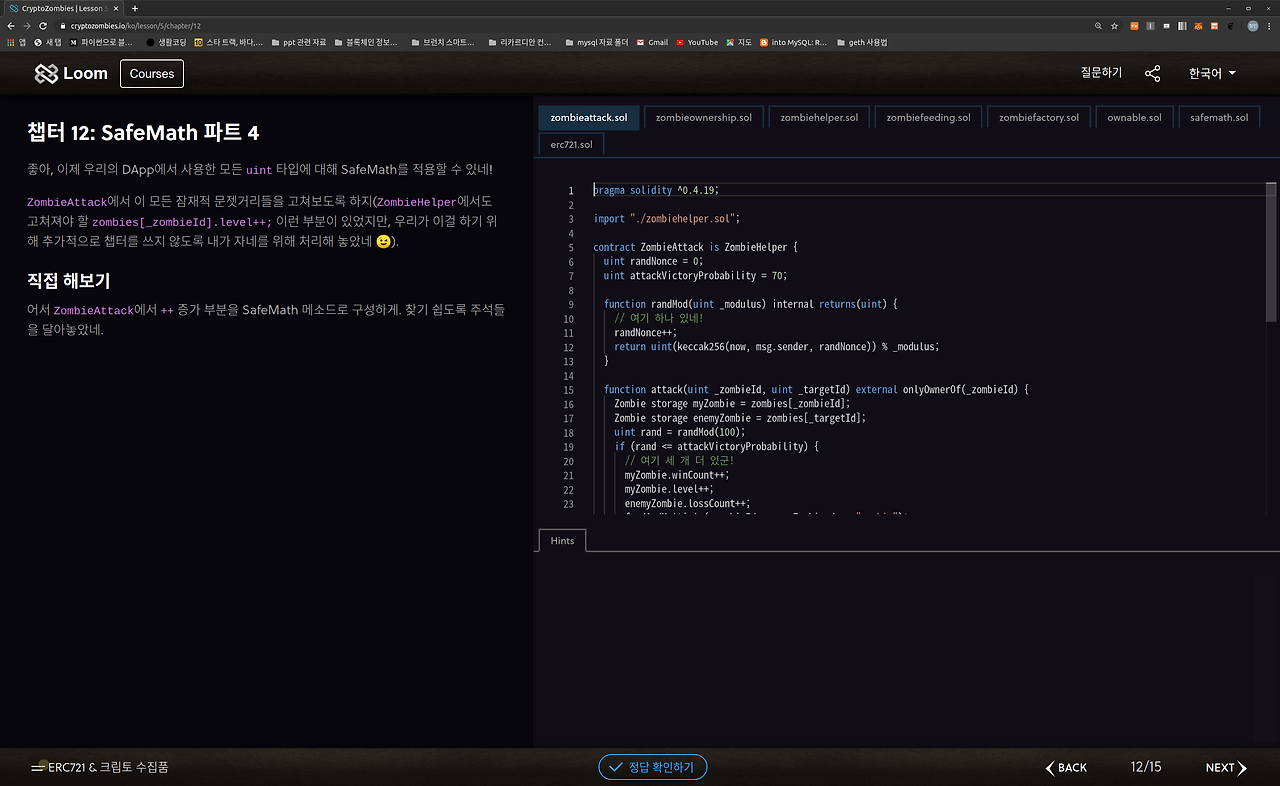Open the 한국어 language dropdown
1280x786 pixels.
click(1212, 73)
